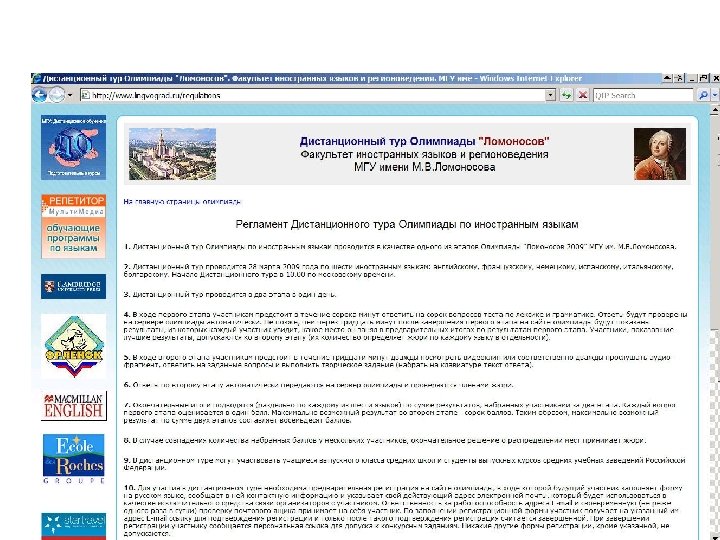Open the Macmillan English logo
Viewport: 720px width, 540px height.
point(73,406)
